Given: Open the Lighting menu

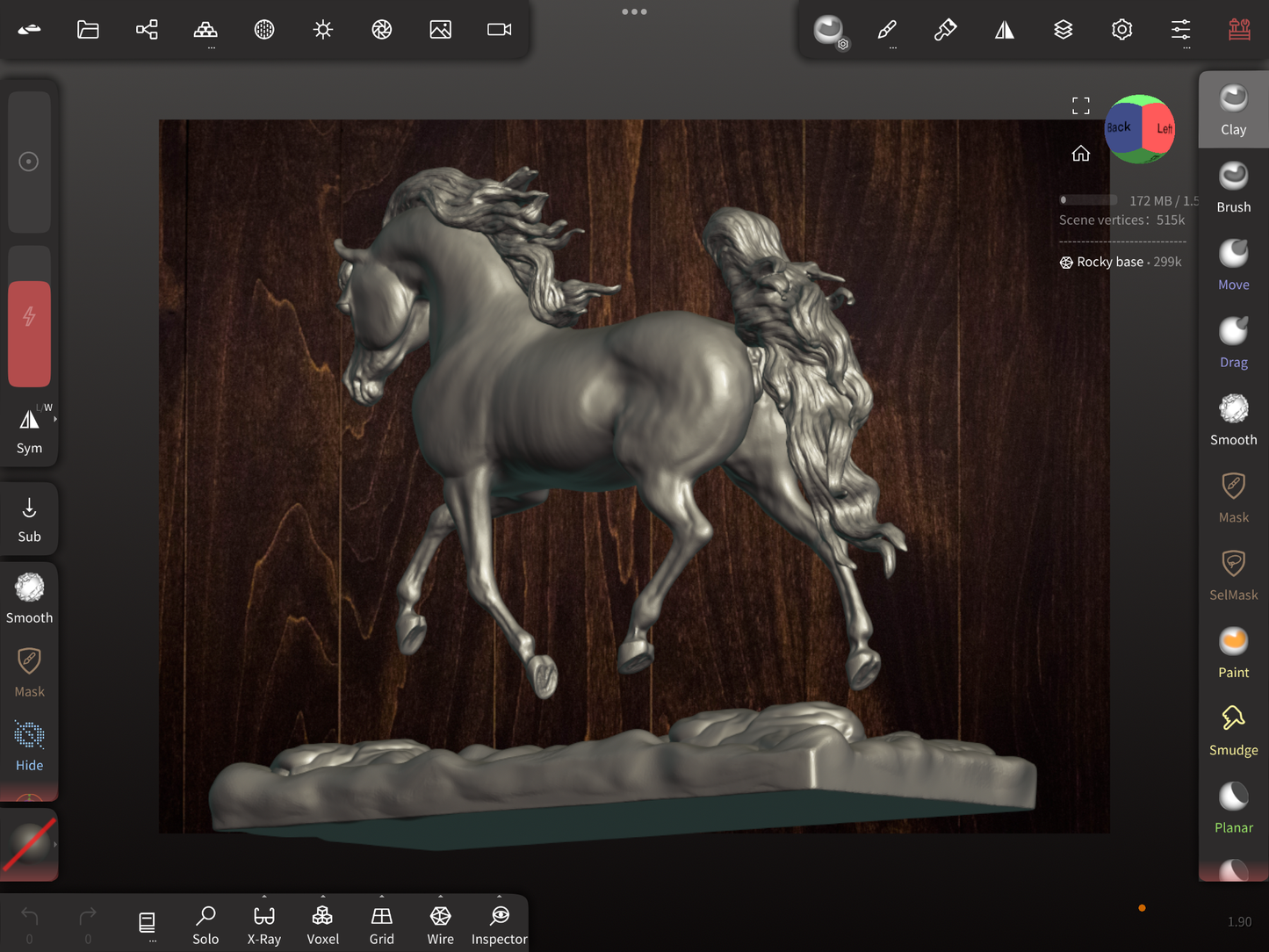Looking at the screenshot, I should tap(322, 30).
